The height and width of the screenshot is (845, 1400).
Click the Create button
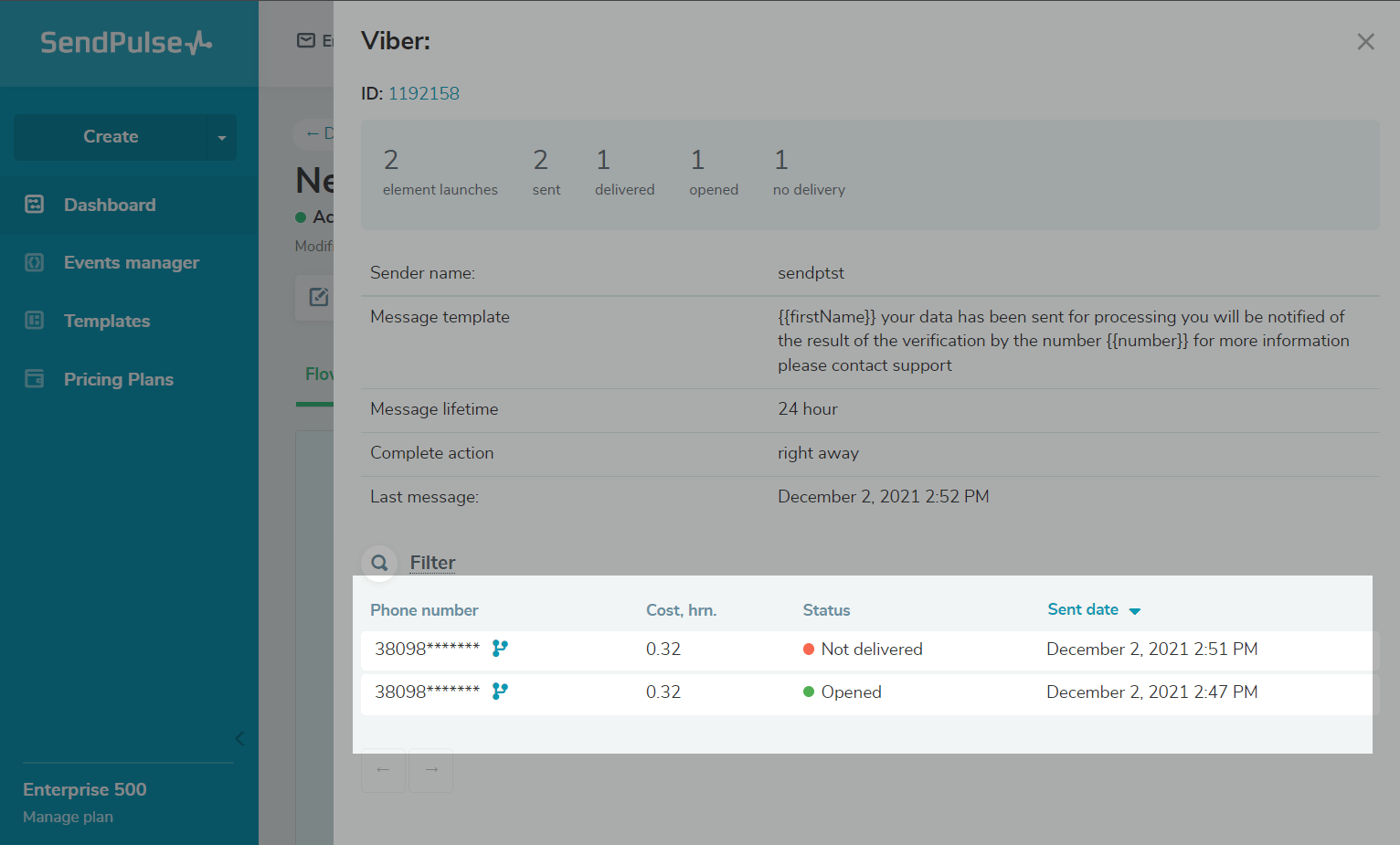point(111,137)
